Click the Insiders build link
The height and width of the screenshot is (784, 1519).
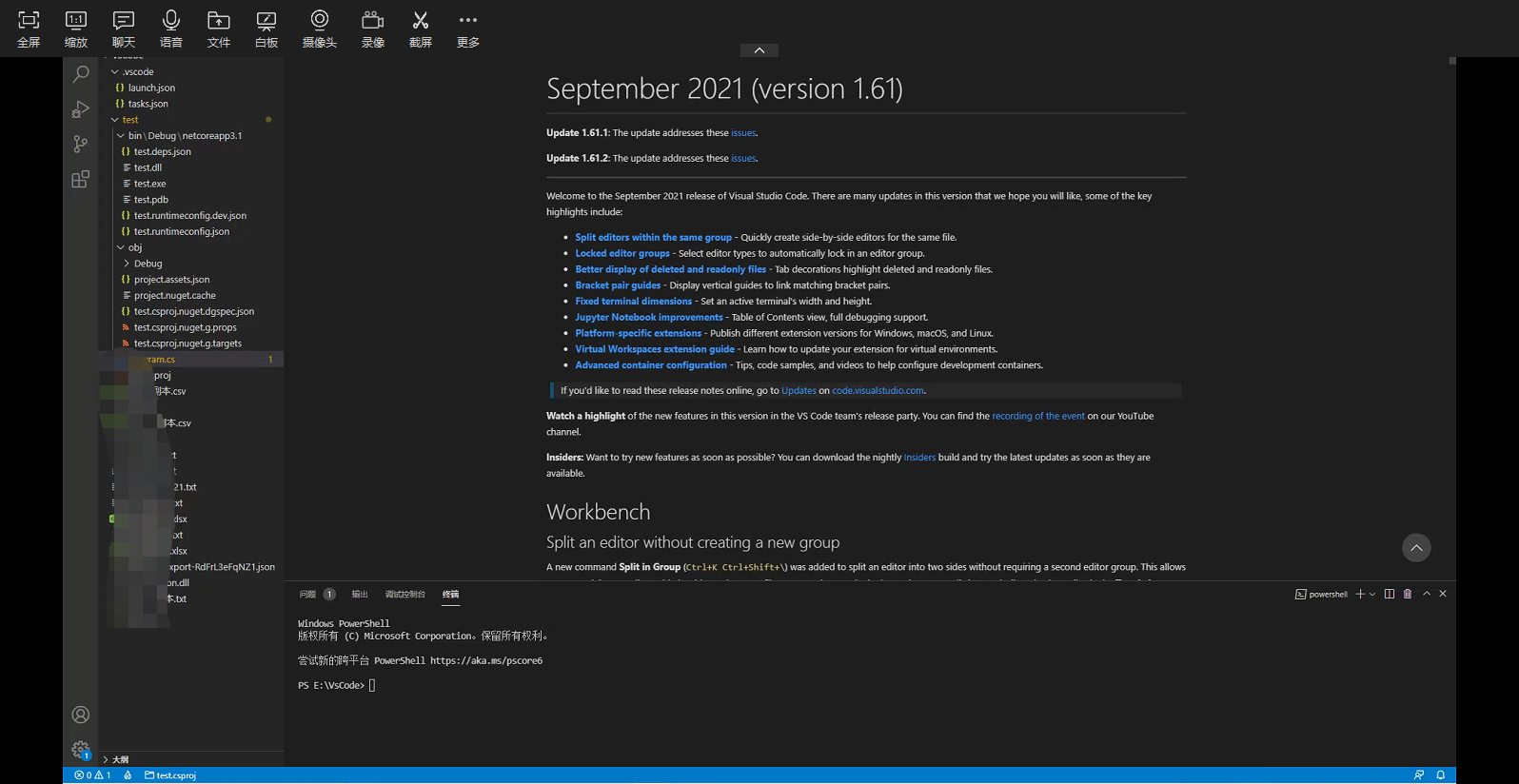tap(919, 458)
